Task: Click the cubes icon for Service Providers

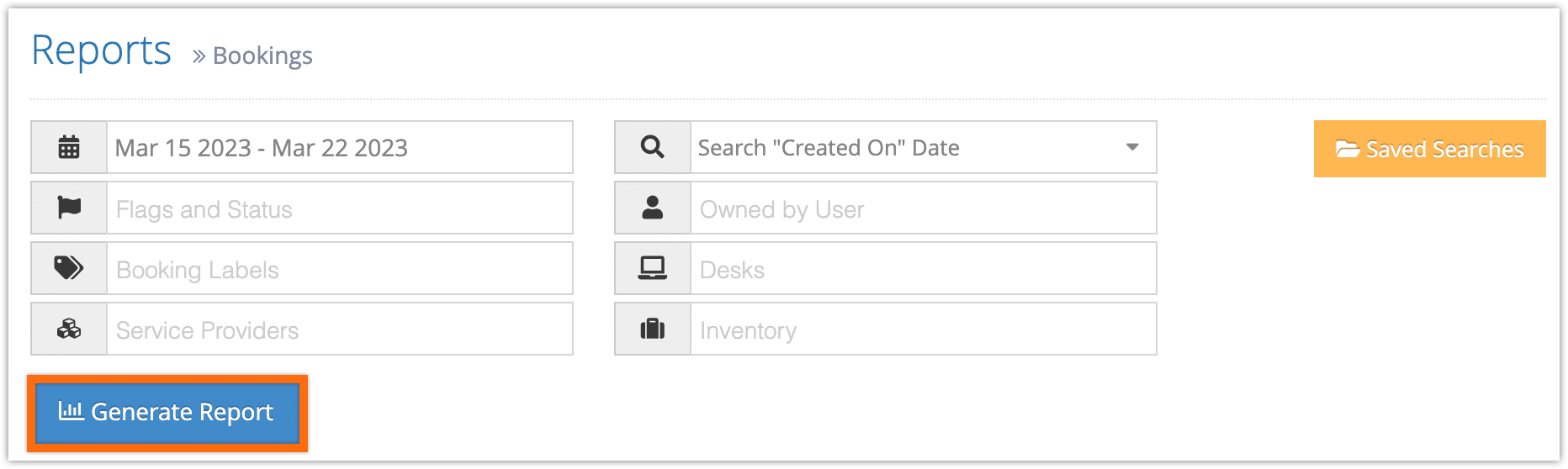Action: [x=69, y=329]
